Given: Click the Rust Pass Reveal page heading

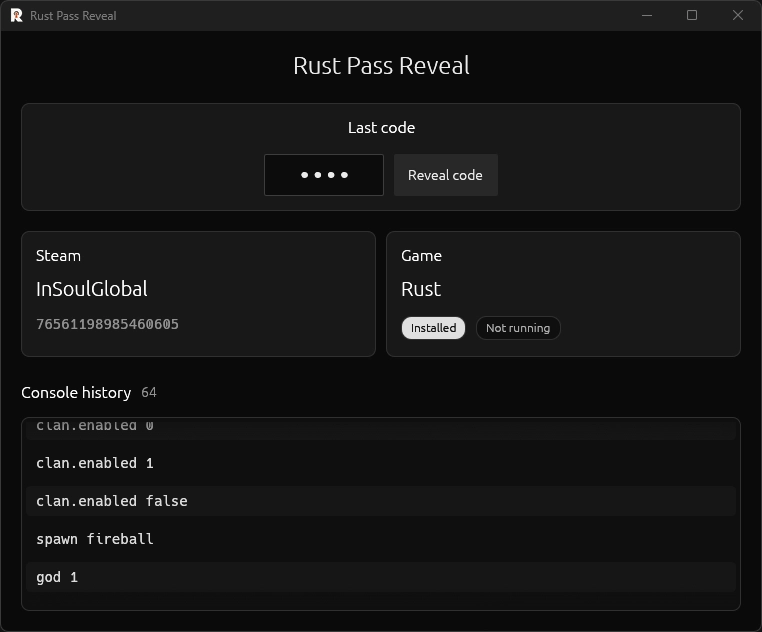Looking at the screenshot, I should click(x=381, y=66).
